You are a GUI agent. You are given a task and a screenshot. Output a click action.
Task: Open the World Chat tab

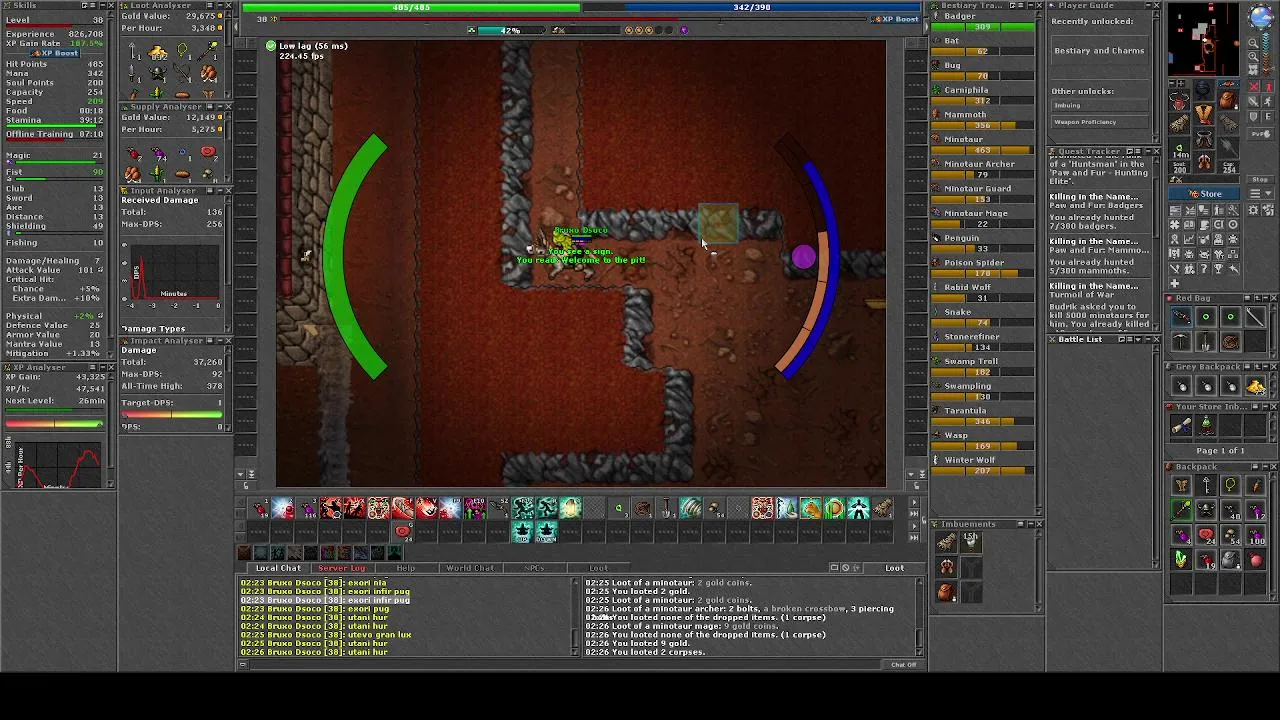coord(470,568)
